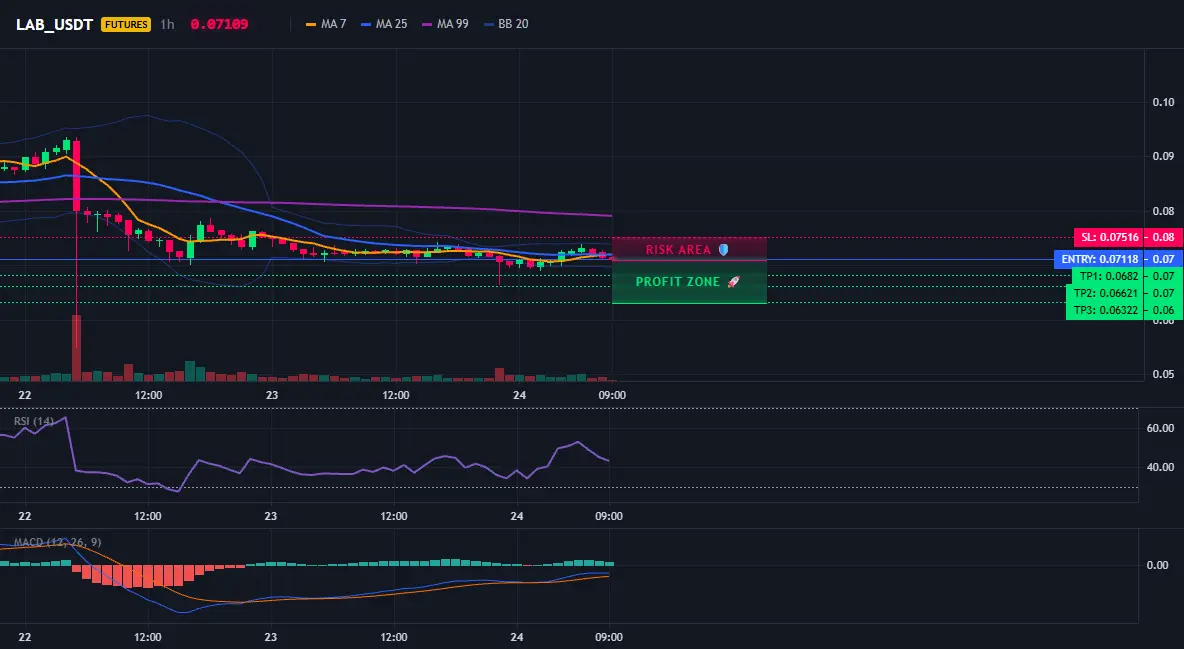Click the MACD (12, 26, 9) indicator label
This screenshot has height=649, width=1184.
(x=57, y=542)
